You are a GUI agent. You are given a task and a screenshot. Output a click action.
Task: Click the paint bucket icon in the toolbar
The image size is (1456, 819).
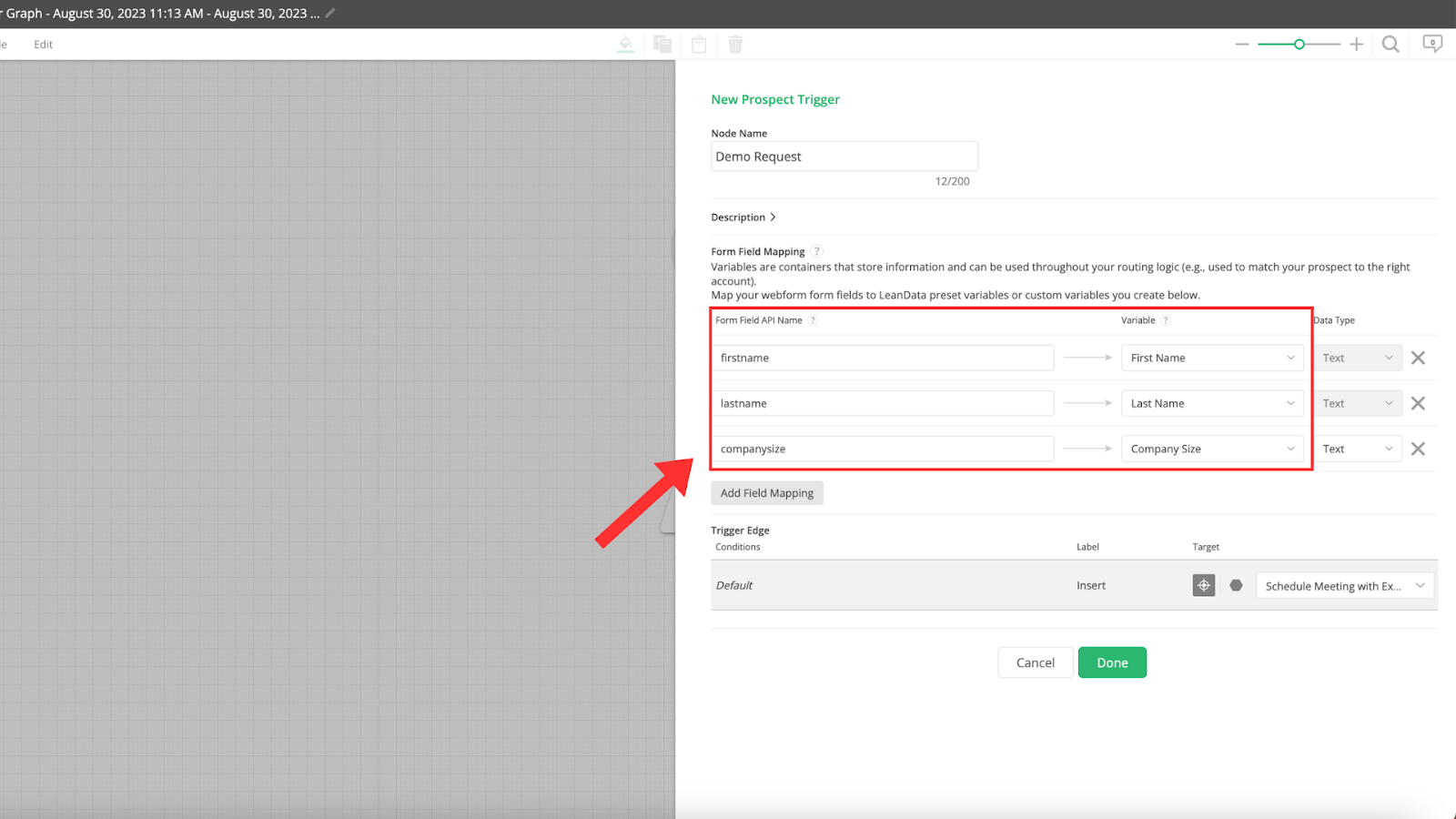coord(625,44)
